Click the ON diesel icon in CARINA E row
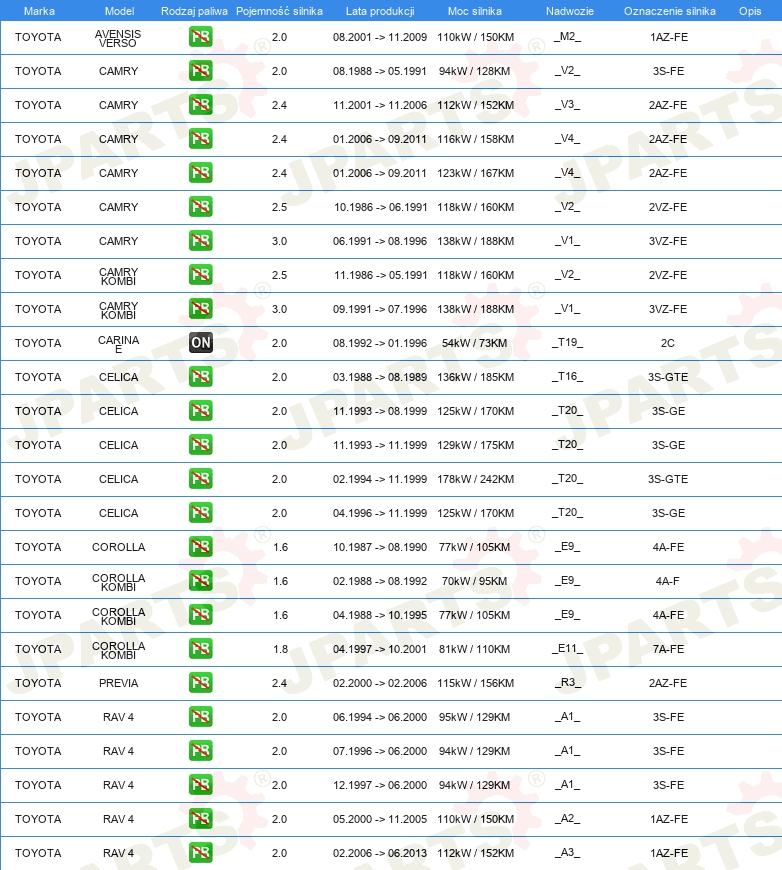This screenshot has height=870, width=782. [x=200, y=343]
